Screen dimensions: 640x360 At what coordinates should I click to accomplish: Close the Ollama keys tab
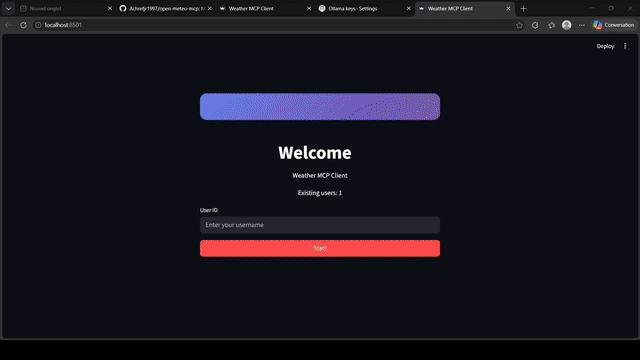coord(409,9)
